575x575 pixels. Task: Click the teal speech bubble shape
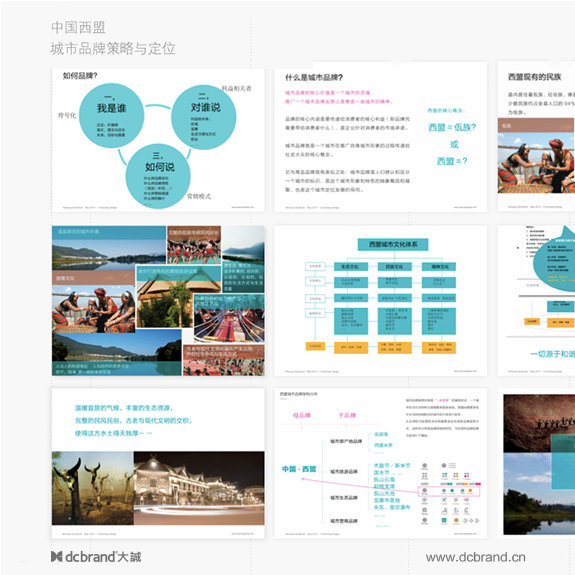click(x=554, y=259)
